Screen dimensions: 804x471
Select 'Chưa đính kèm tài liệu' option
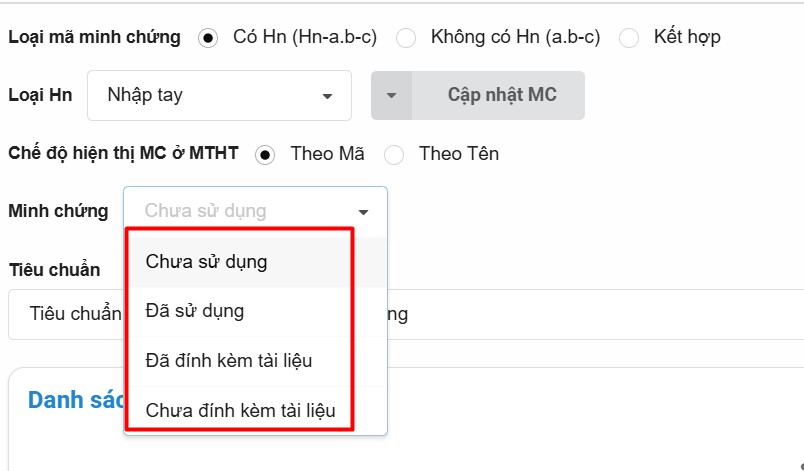point(240,410)
